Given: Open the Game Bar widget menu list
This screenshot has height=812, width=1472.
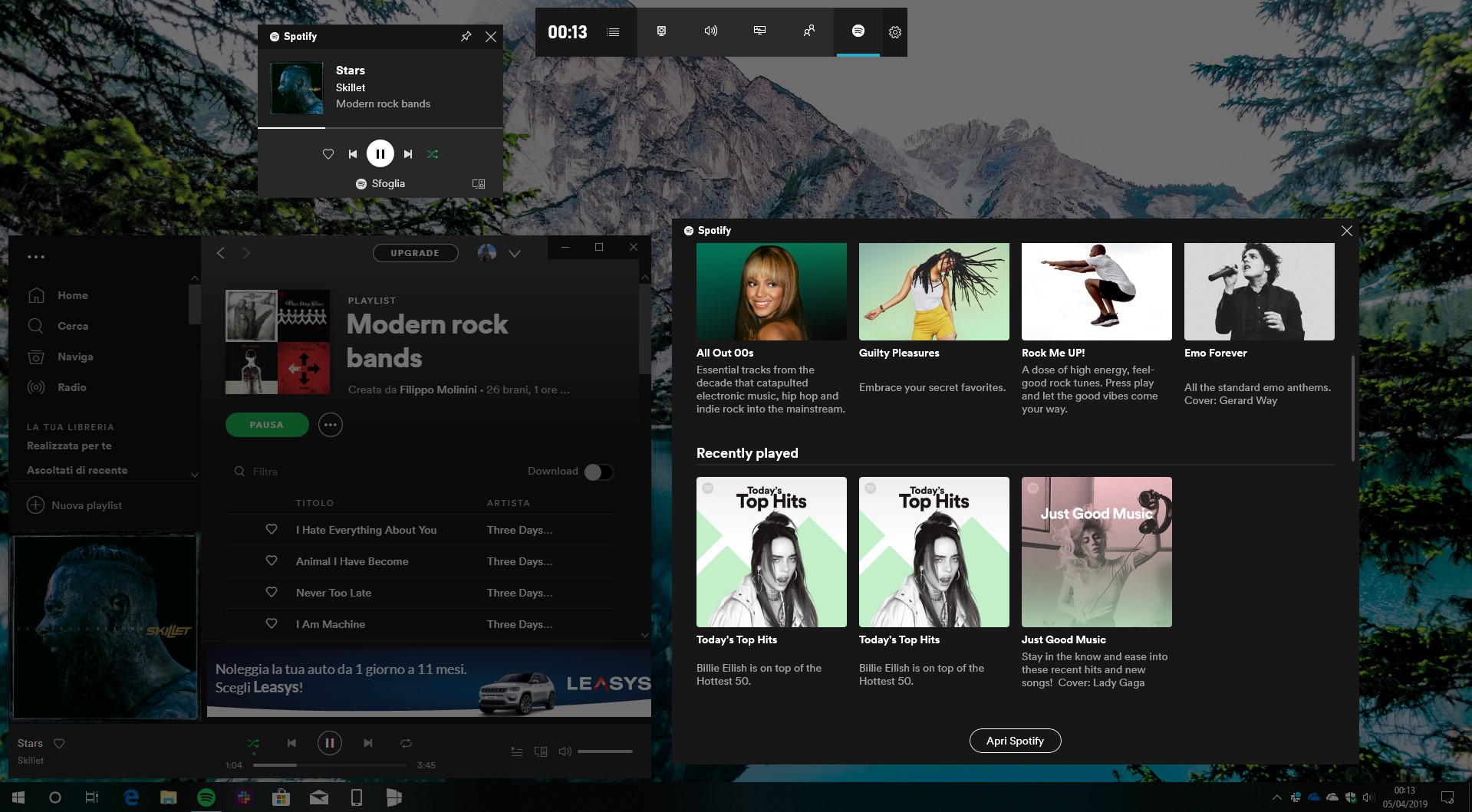Looking at the screenshot, I should pyautogui.click(x=611, y=31).
